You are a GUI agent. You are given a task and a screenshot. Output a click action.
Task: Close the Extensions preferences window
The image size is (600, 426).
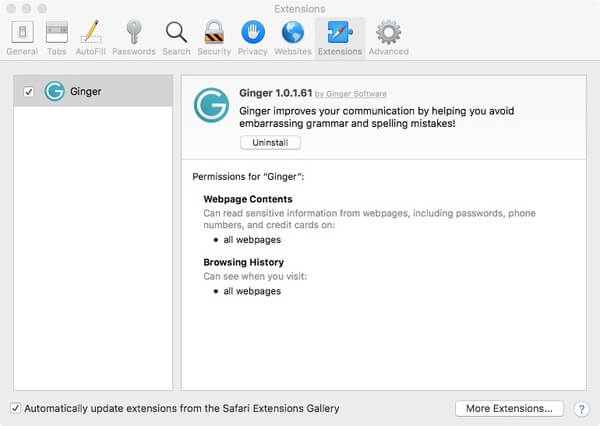pyautogui.click(x=11, y=8)
